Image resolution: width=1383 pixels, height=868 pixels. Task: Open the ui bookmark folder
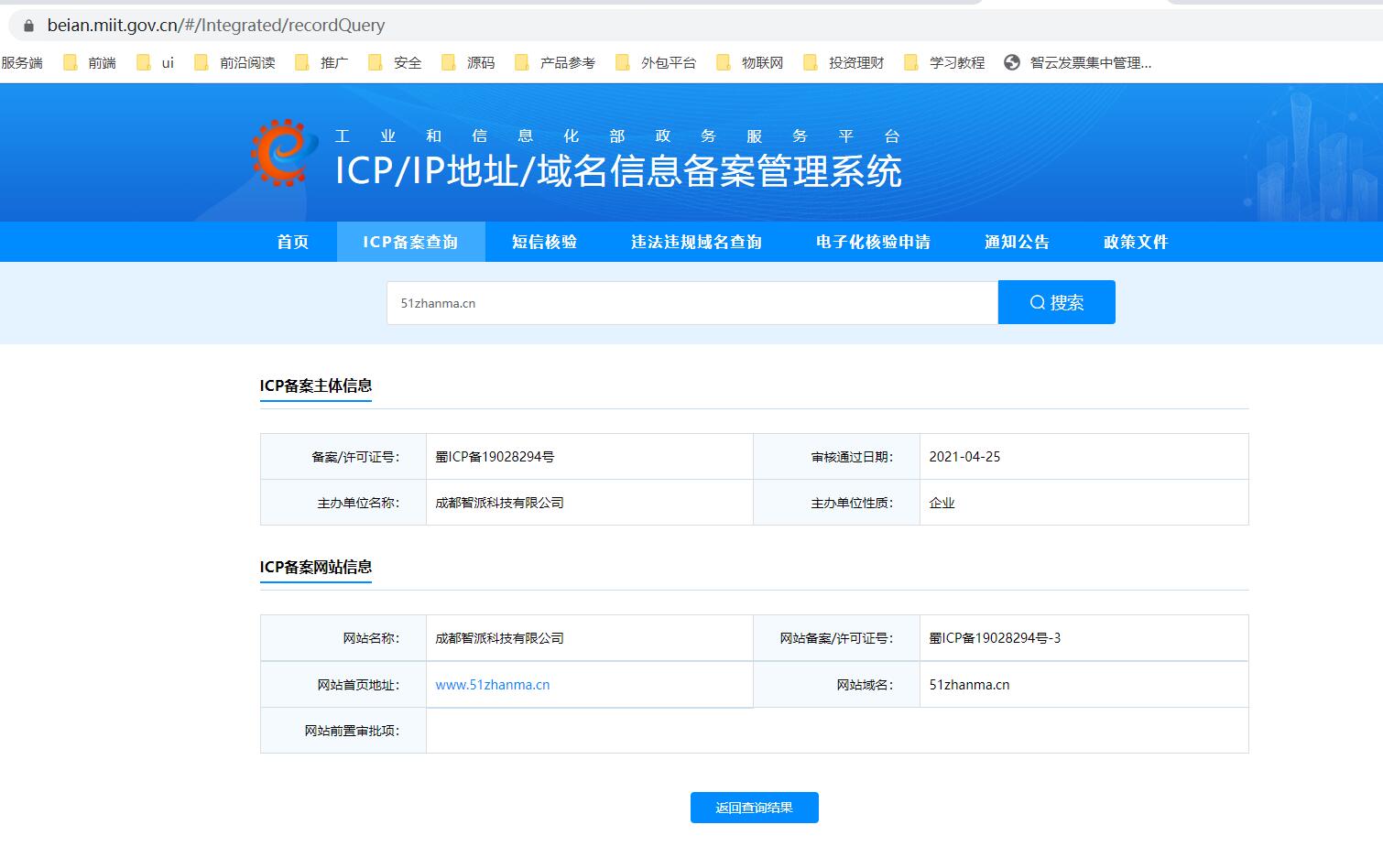click(156, 62)
